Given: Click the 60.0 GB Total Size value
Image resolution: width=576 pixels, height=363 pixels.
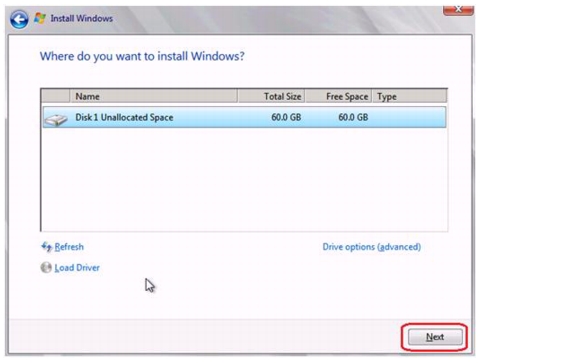Looking at the screenshot, I should click(x=286, y=117).
